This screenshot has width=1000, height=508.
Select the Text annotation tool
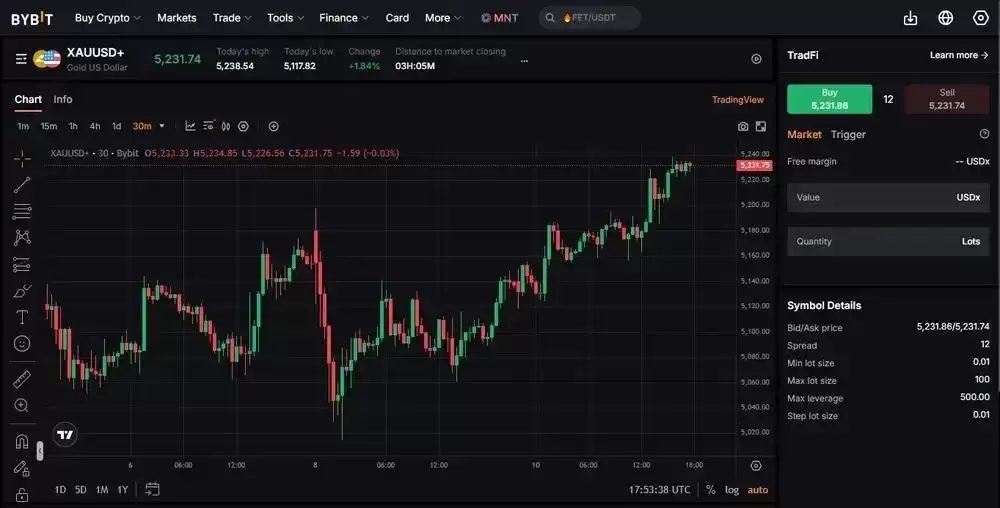point(22,317)
